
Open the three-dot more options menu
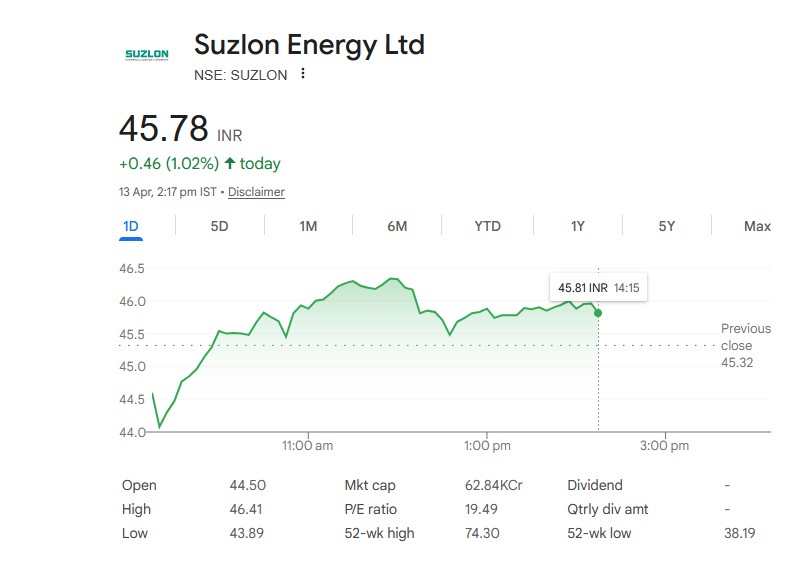click(x=304, y=74)
